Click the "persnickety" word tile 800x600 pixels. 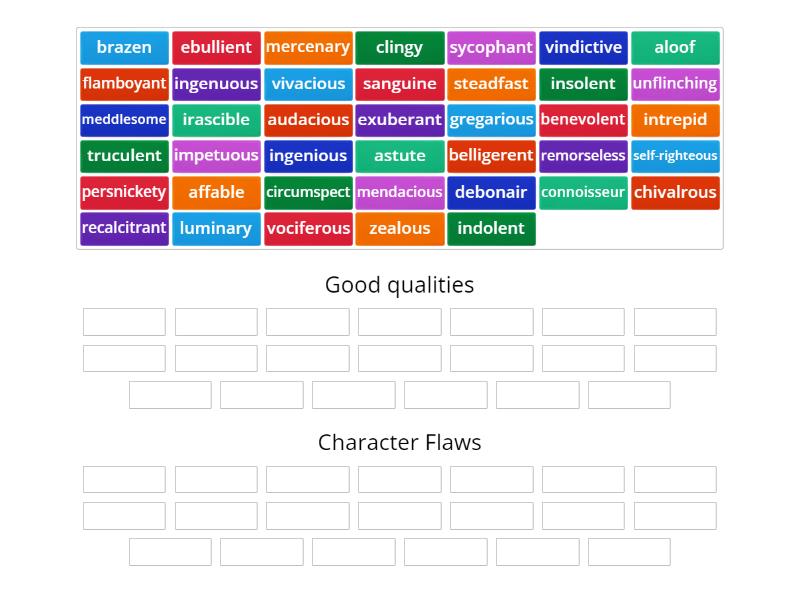click(124, 192)
